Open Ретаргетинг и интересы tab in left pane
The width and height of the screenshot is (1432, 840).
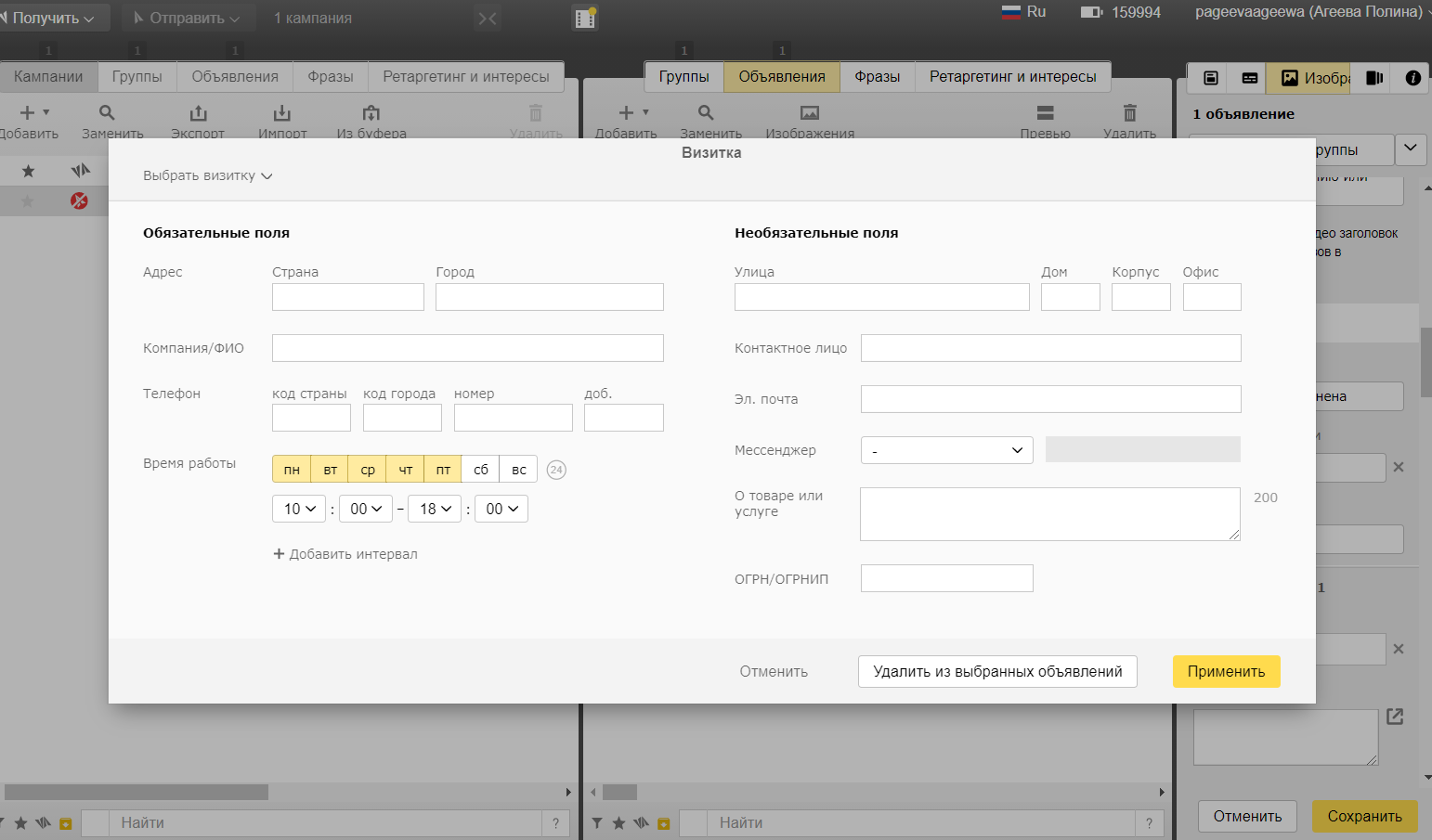[x=466, y=76]
